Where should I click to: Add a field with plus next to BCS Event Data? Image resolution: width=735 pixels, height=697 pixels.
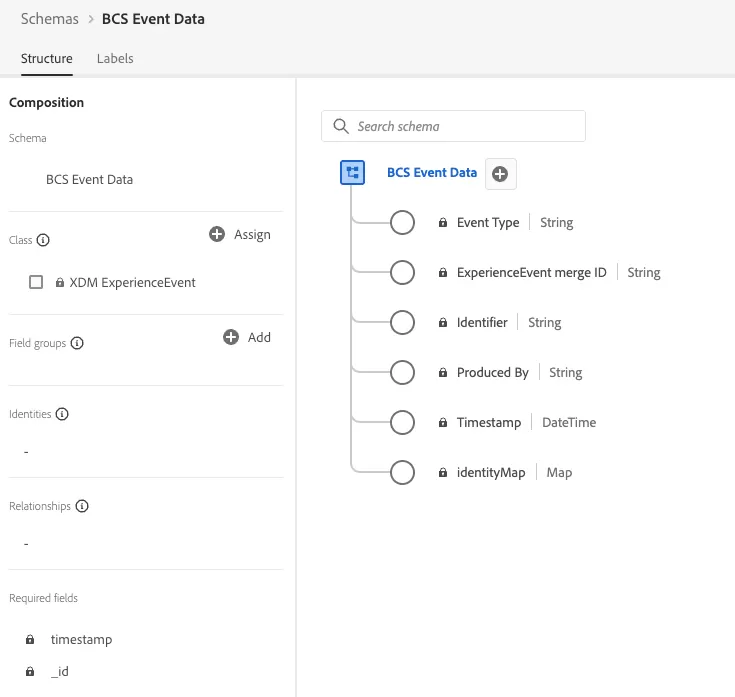click(500, 174)
